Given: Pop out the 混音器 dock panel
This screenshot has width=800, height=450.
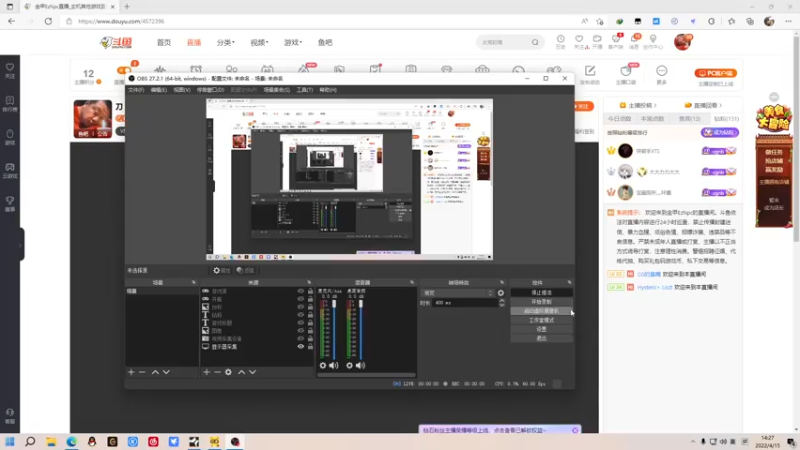Looking at the screenshot, I should coord(412,282).
